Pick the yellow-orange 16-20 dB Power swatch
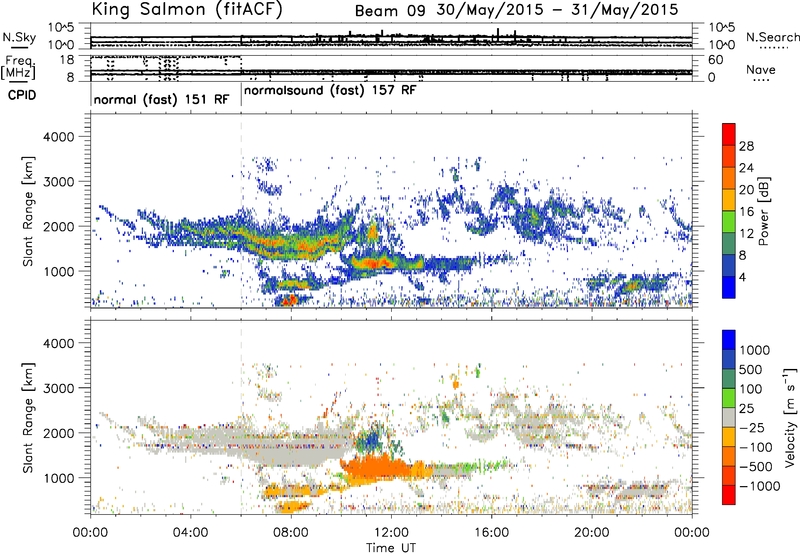Screen dimensions: 800x554 coord(729,200)
